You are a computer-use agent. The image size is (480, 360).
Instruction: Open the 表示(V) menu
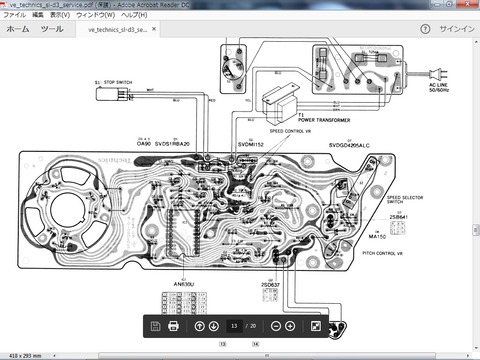pyautogui.click(x=60, y=15)
